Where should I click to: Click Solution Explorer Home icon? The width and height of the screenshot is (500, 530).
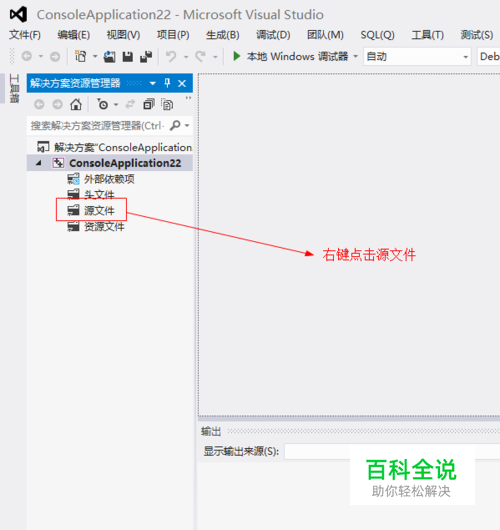coord(76,104)
